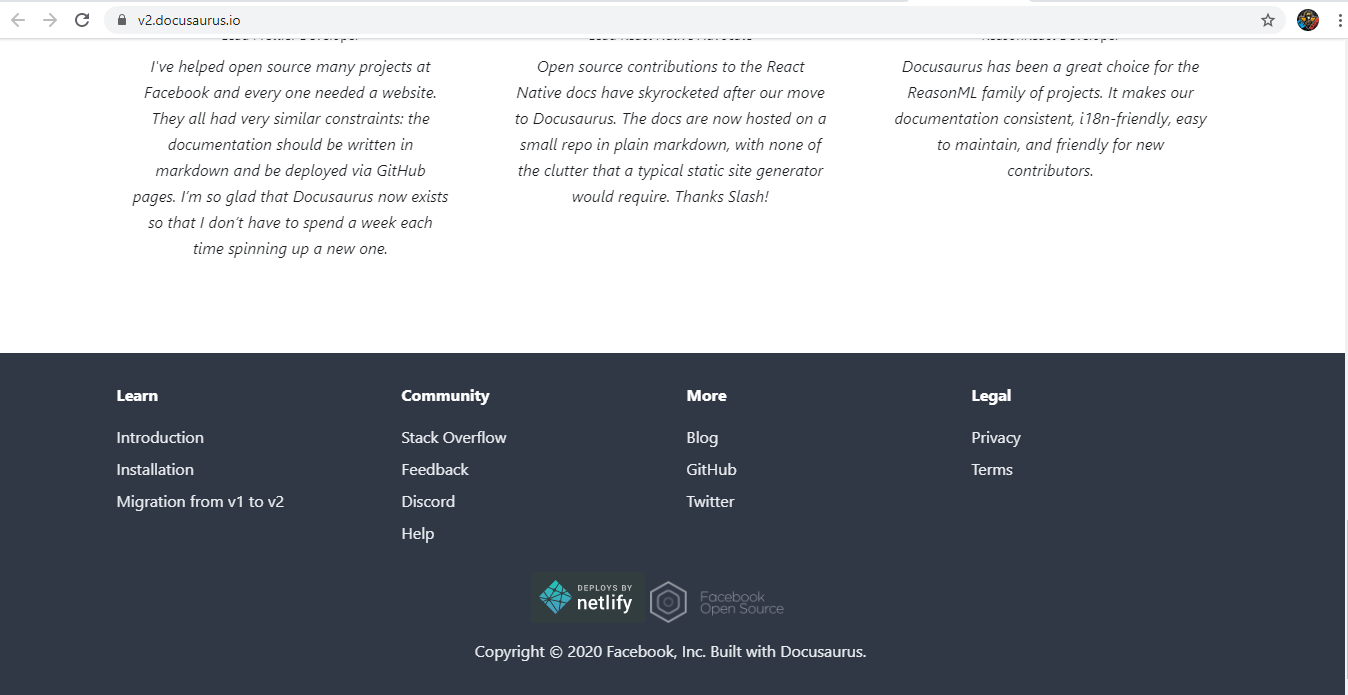Click the forward navigation arrow
The height and width of the screenshot is (695, 1348).
pyautogui.click(x=50, y=18)
